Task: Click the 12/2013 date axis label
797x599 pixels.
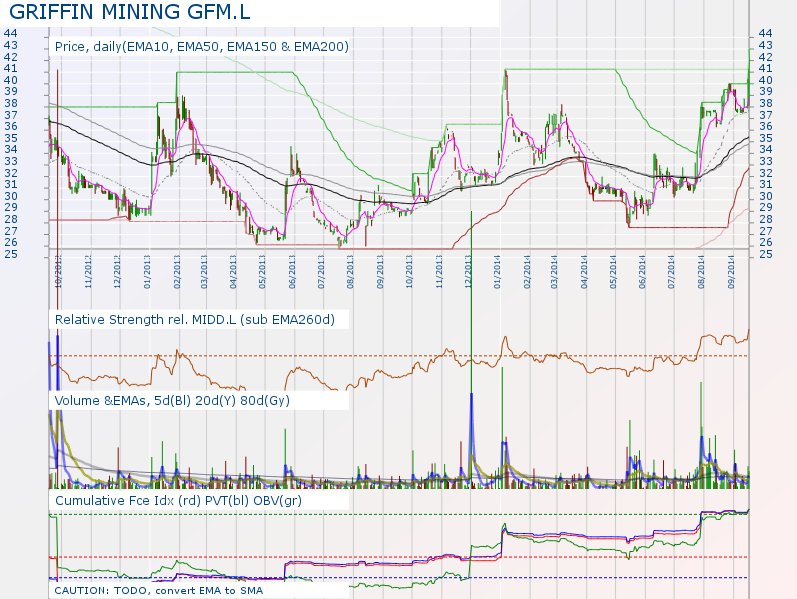Action: [468, 272]
